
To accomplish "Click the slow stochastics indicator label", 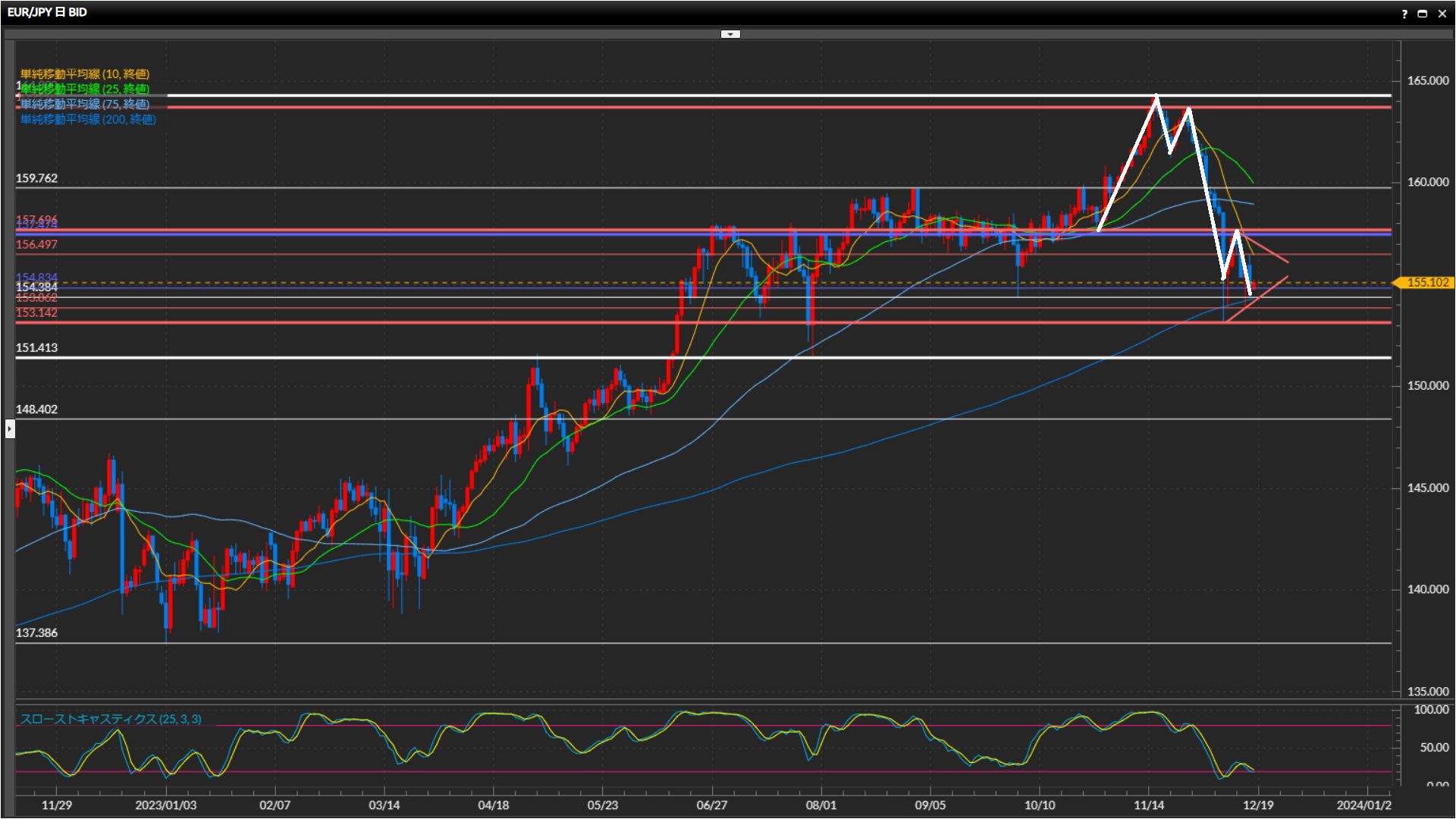I will pyautogui.click(x=111, y=719).
